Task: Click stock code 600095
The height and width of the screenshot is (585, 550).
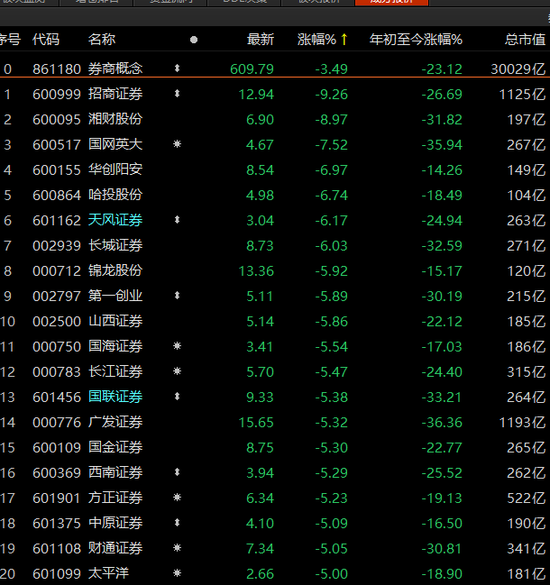Action: click(57, 120)
